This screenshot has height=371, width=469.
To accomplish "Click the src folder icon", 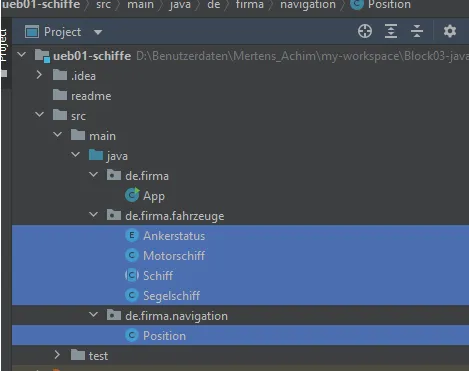I will [60, 115].
